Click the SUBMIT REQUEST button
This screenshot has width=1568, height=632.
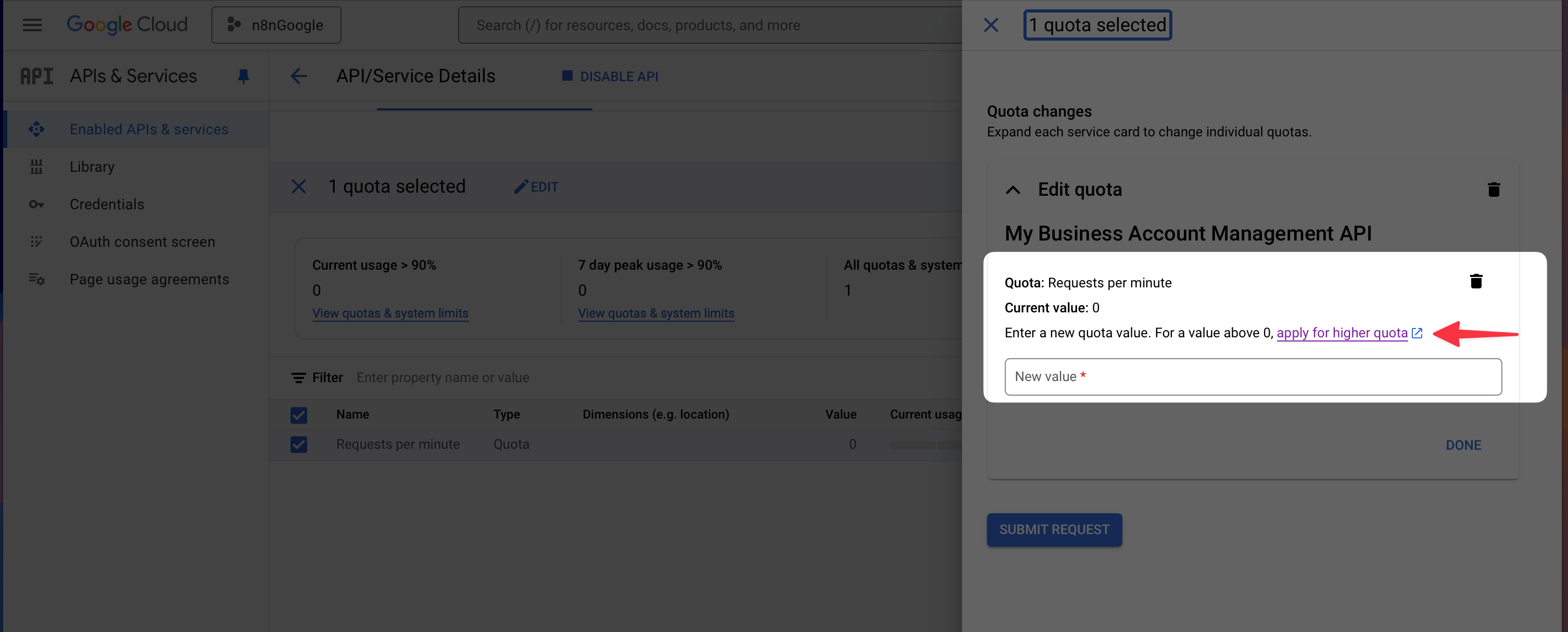(x=1054, y=529)
